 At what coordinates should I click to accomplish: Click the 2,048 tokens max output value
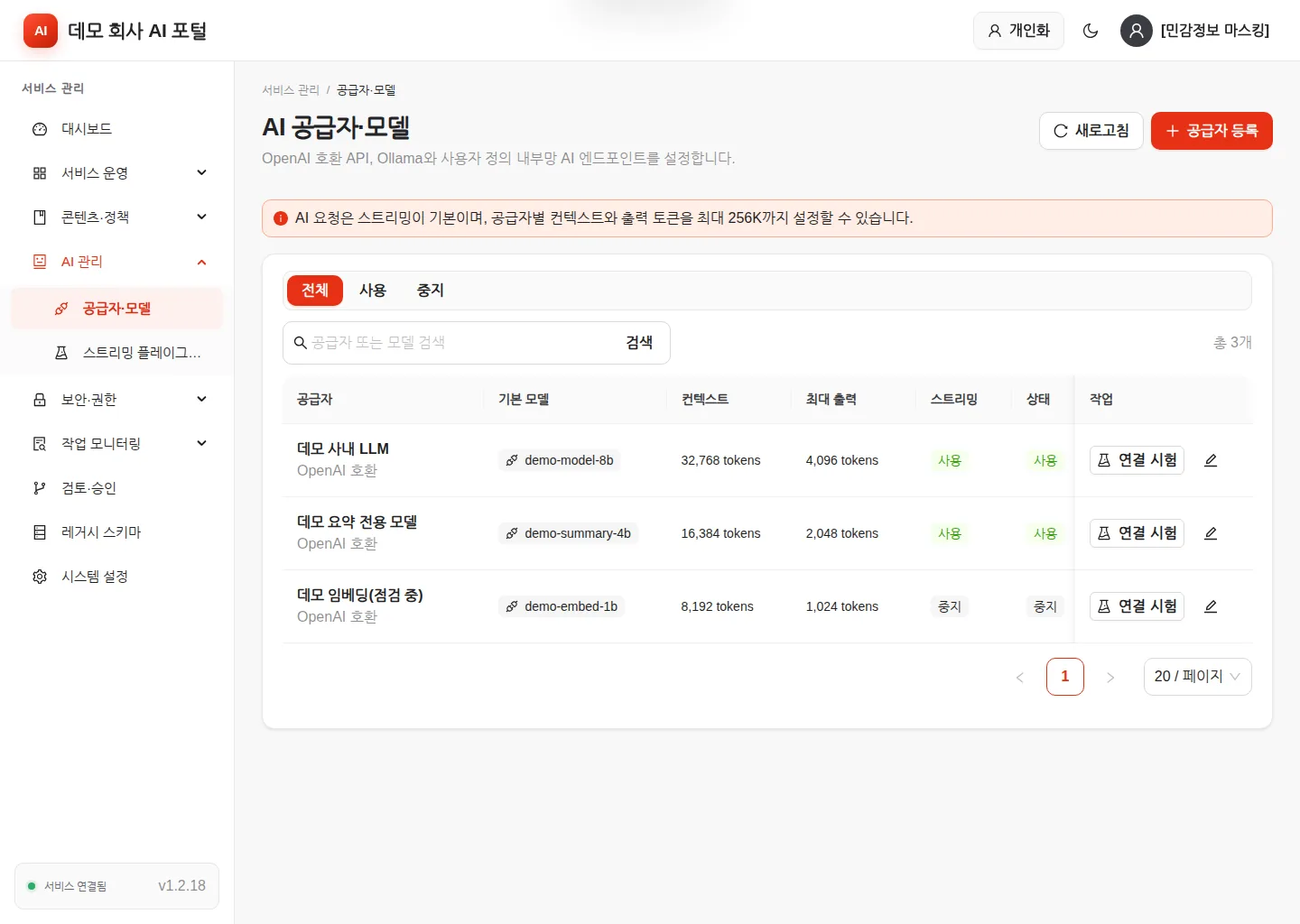pyautogui.click(x=842, y=533)
